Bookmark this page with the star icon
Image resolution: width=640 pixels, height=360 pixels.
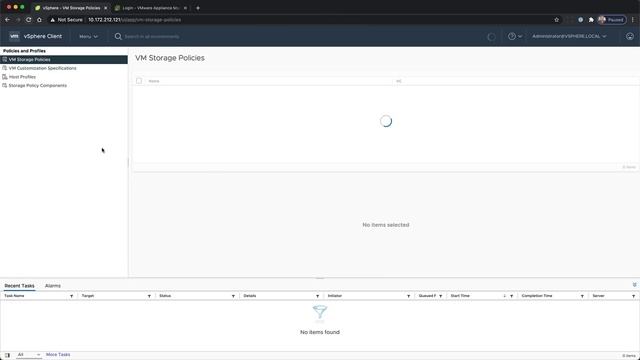pyautogui.click(x=556, y=20)
